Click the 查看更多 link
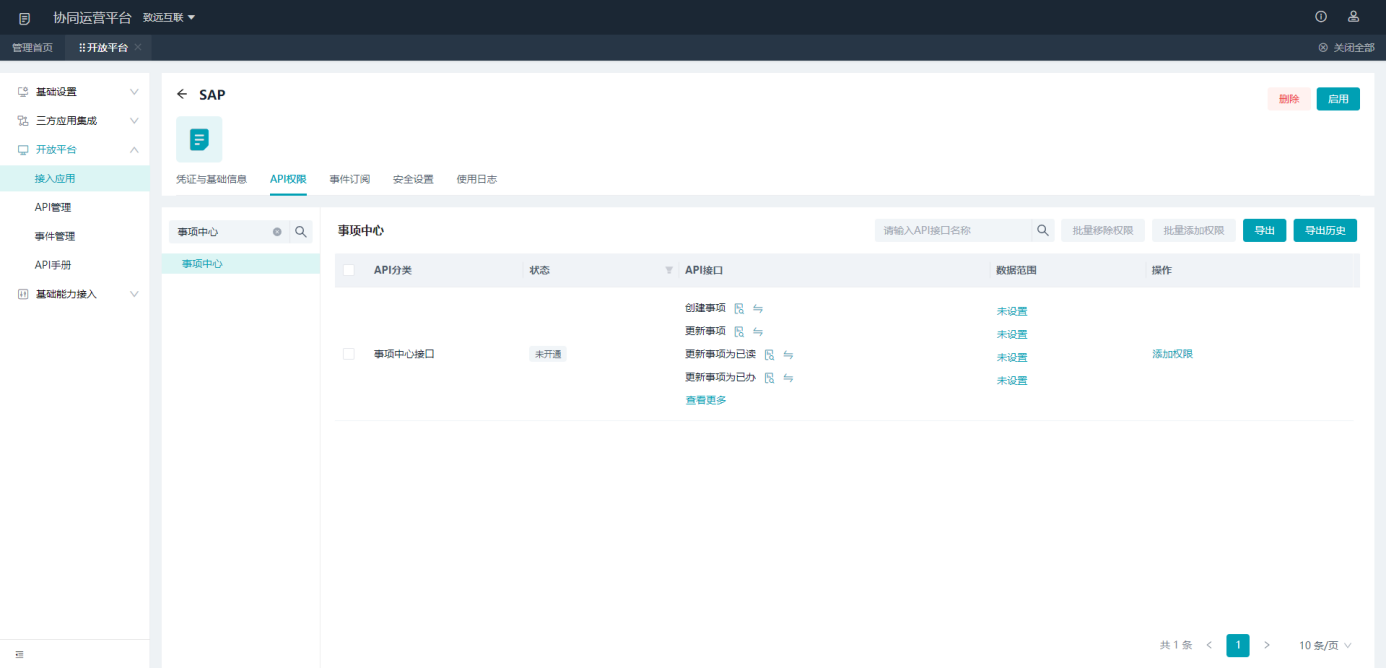The image size is (1386, 668). point(706,400)
